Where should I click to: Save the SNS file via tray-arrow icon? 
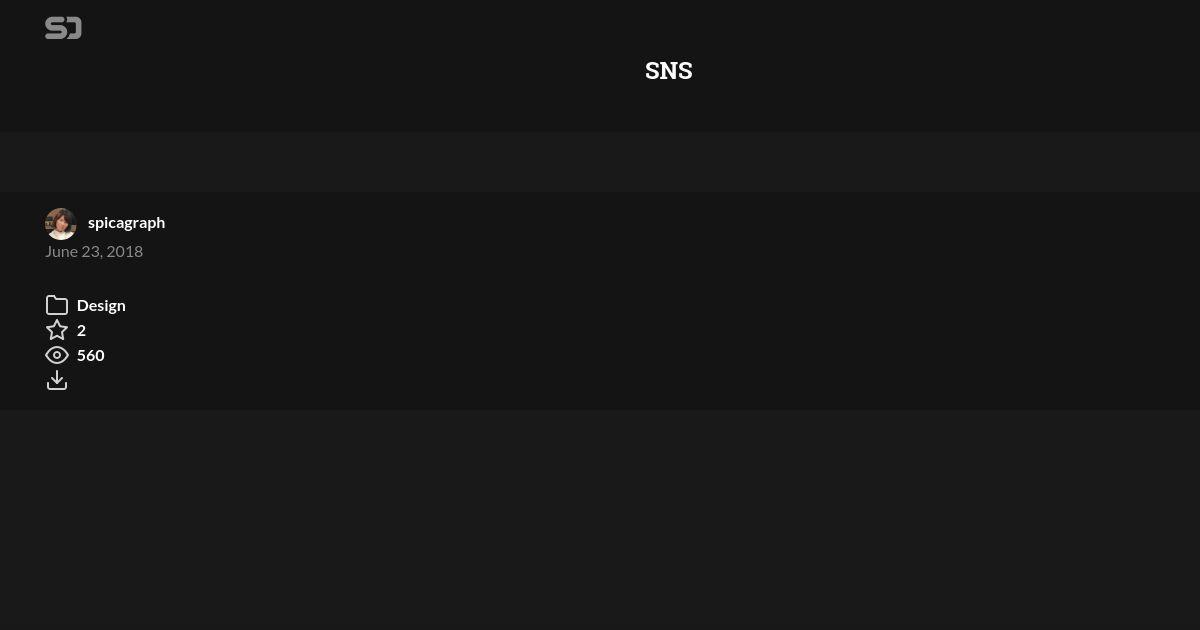pos(57,380)
